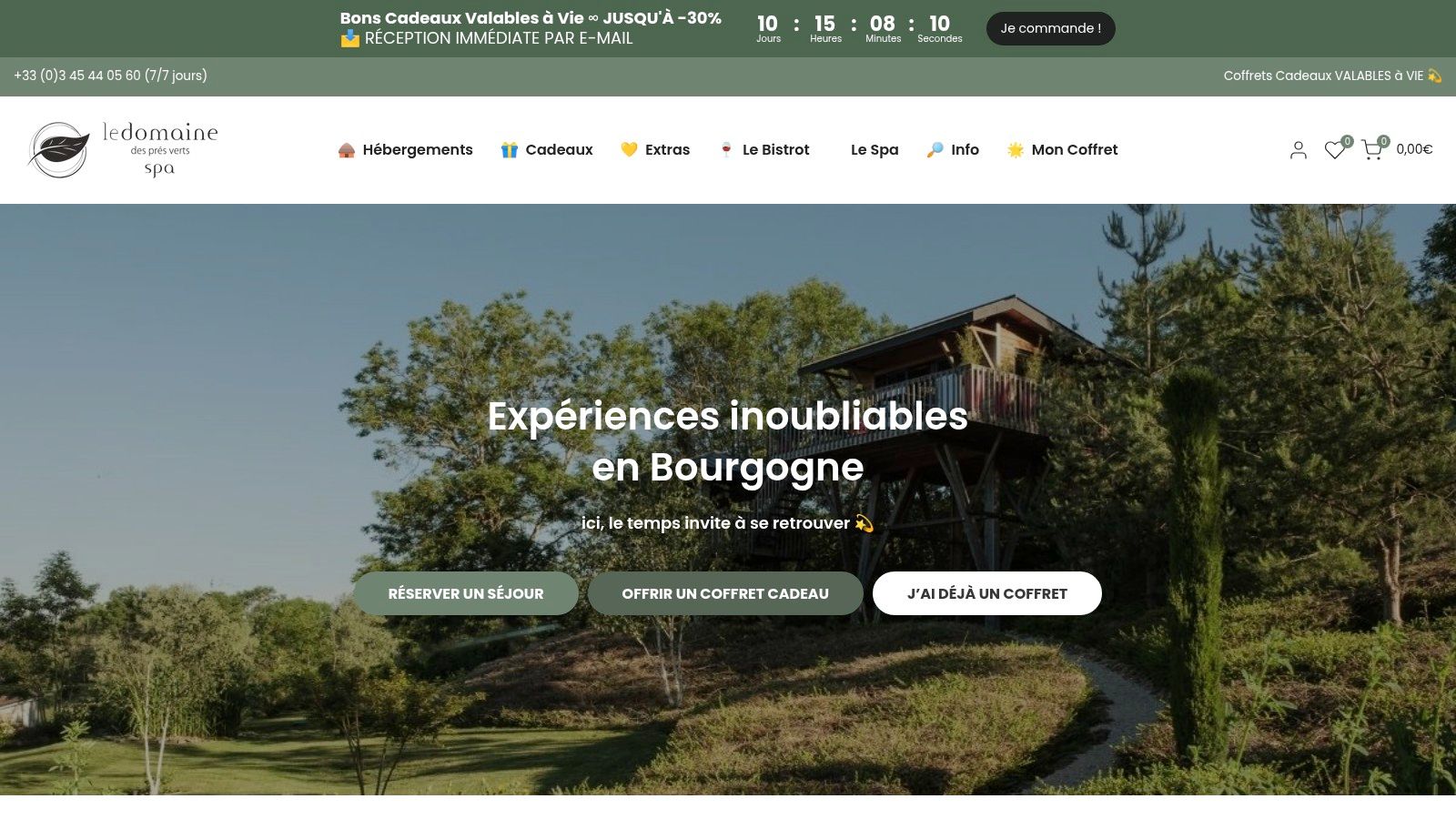Image resolution: width=1456 pixels, height=819 pixels.
Task: Open the user account icon
Action: point(1298,150)
